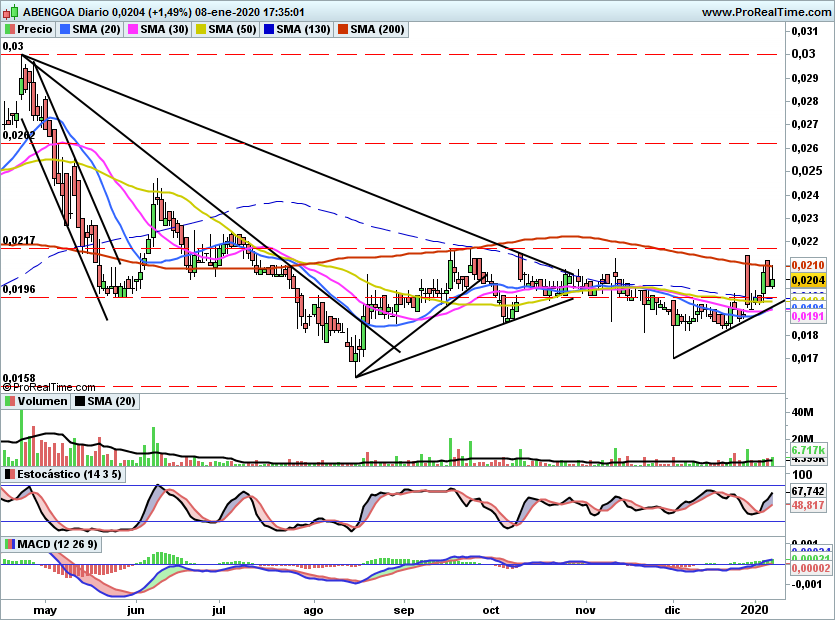This screenshot has width=835, height=620.
Task: Toggle the SMA (30) indicator label
Action: [165, 29]
